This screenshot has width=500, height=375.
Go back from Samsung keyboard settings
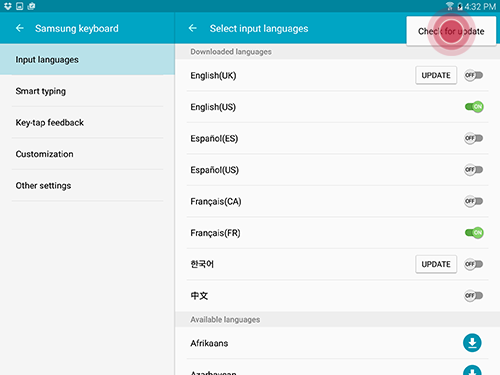click(x=20, y=28)
